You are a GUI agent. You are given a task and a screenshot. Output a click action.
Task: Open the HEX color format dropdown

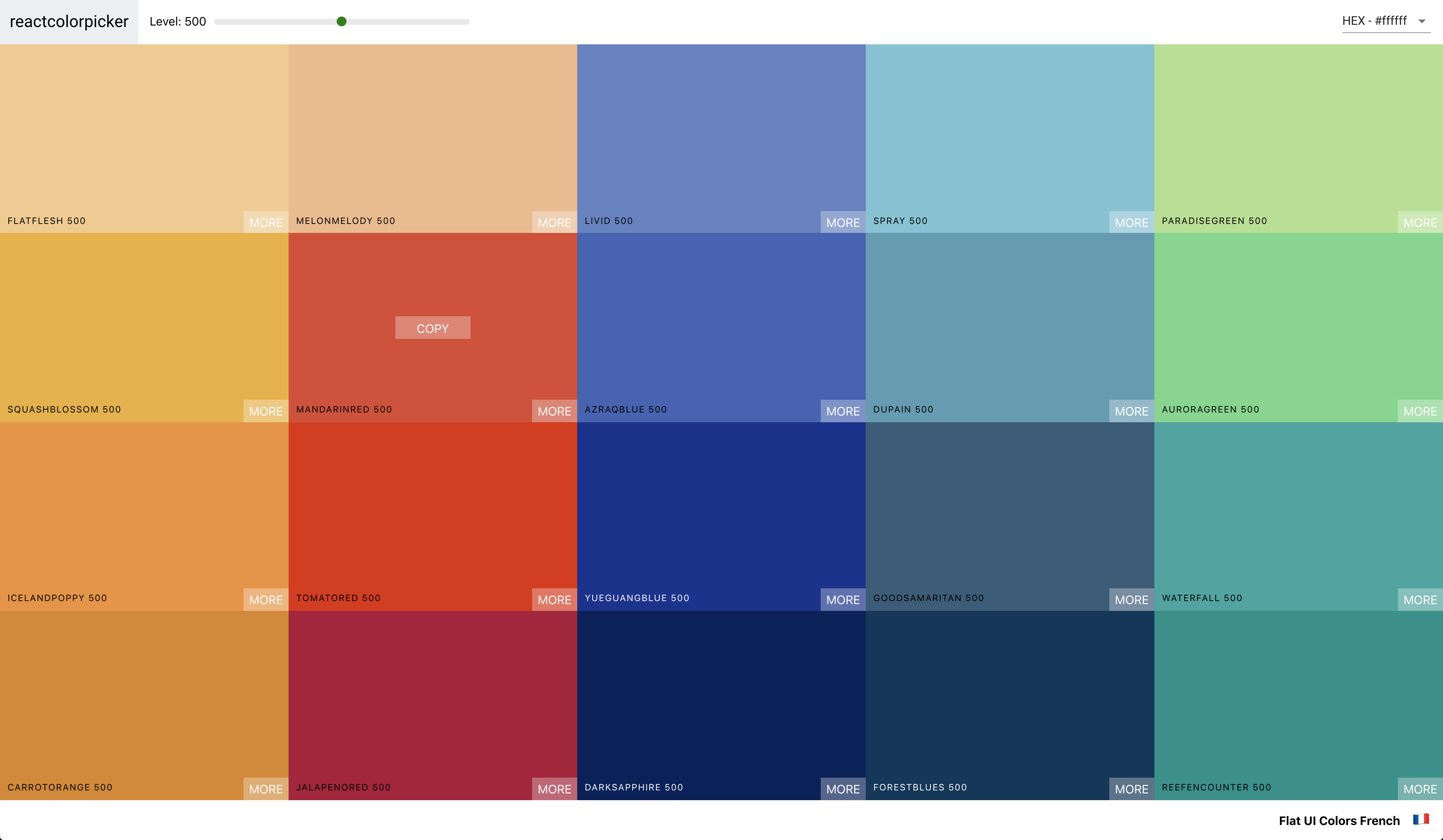click(1374, 21)
